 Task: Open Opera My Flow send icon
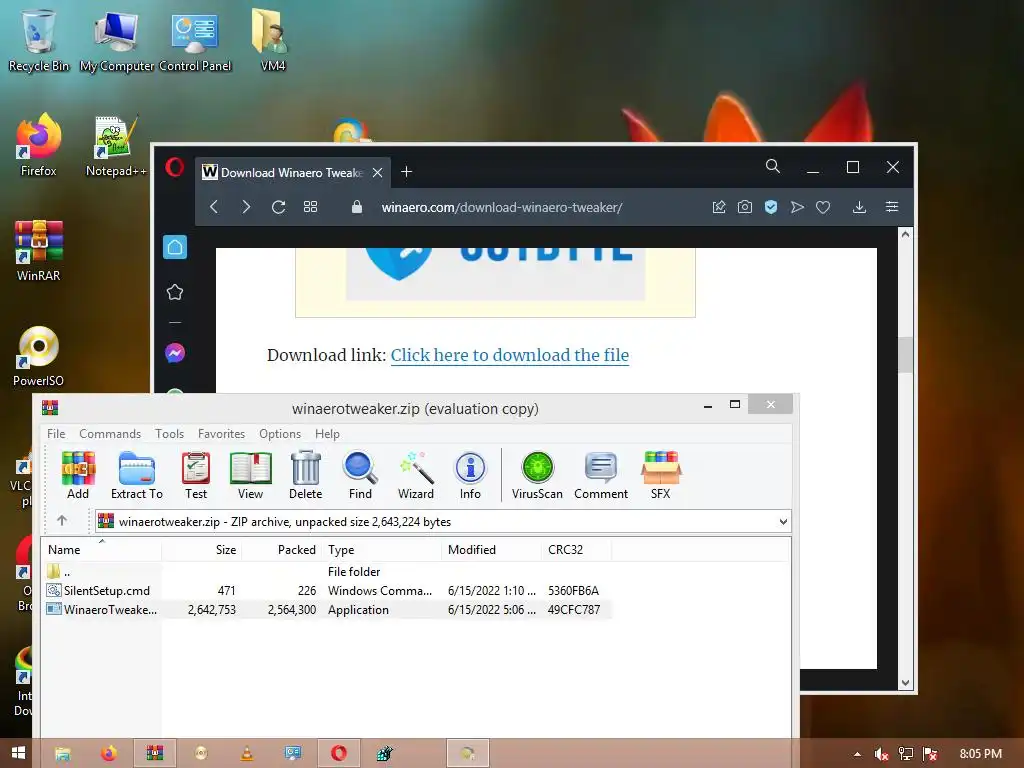(x=797, y=207)
